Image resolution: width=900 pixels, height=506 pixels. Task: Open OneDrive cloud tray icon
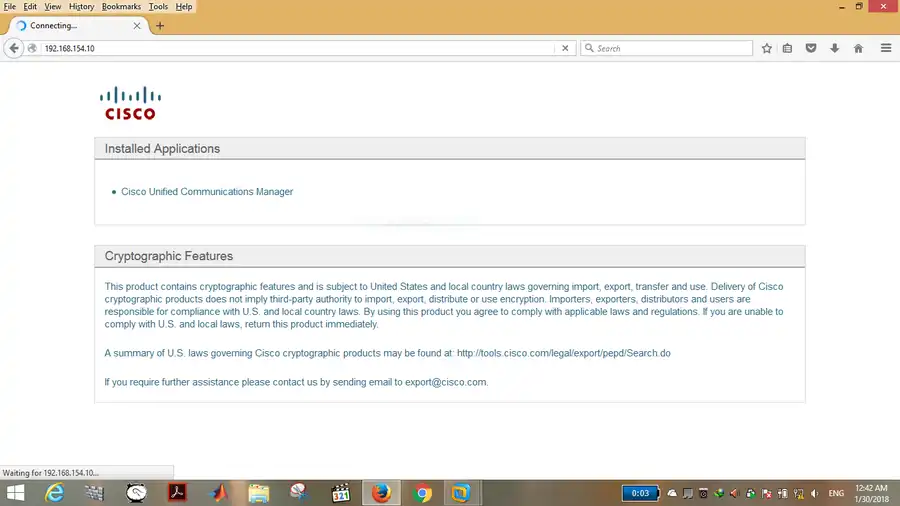click(x=672, y=493)
